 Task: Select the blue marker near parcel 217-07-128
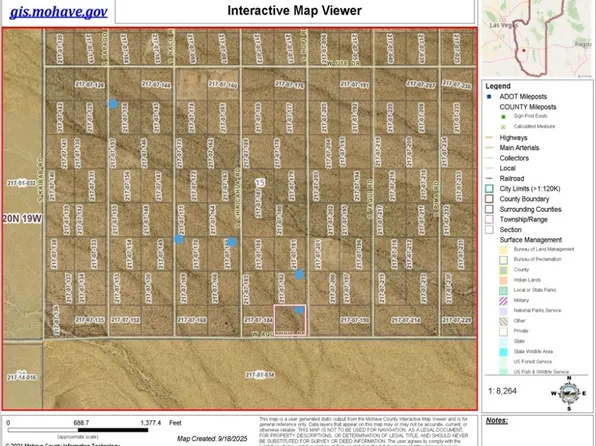[x=113, y=104]
